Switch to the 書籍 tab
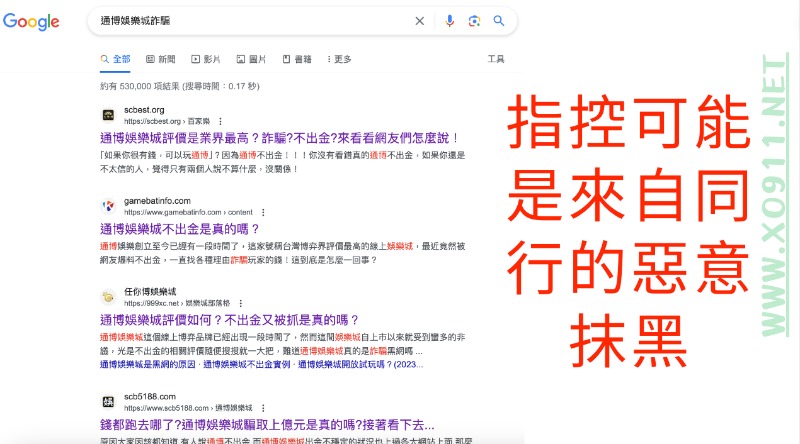The height and width of the screenshot is (444, 800). point(297,59)
